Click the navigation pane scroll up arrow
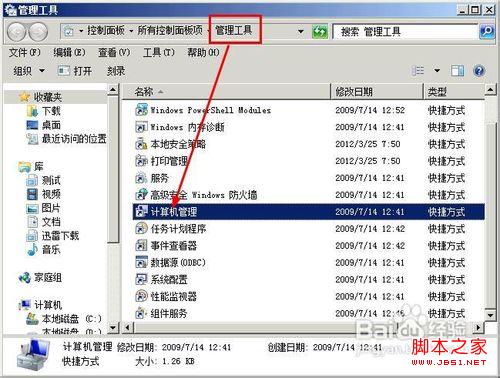 (x=113, y=90)
